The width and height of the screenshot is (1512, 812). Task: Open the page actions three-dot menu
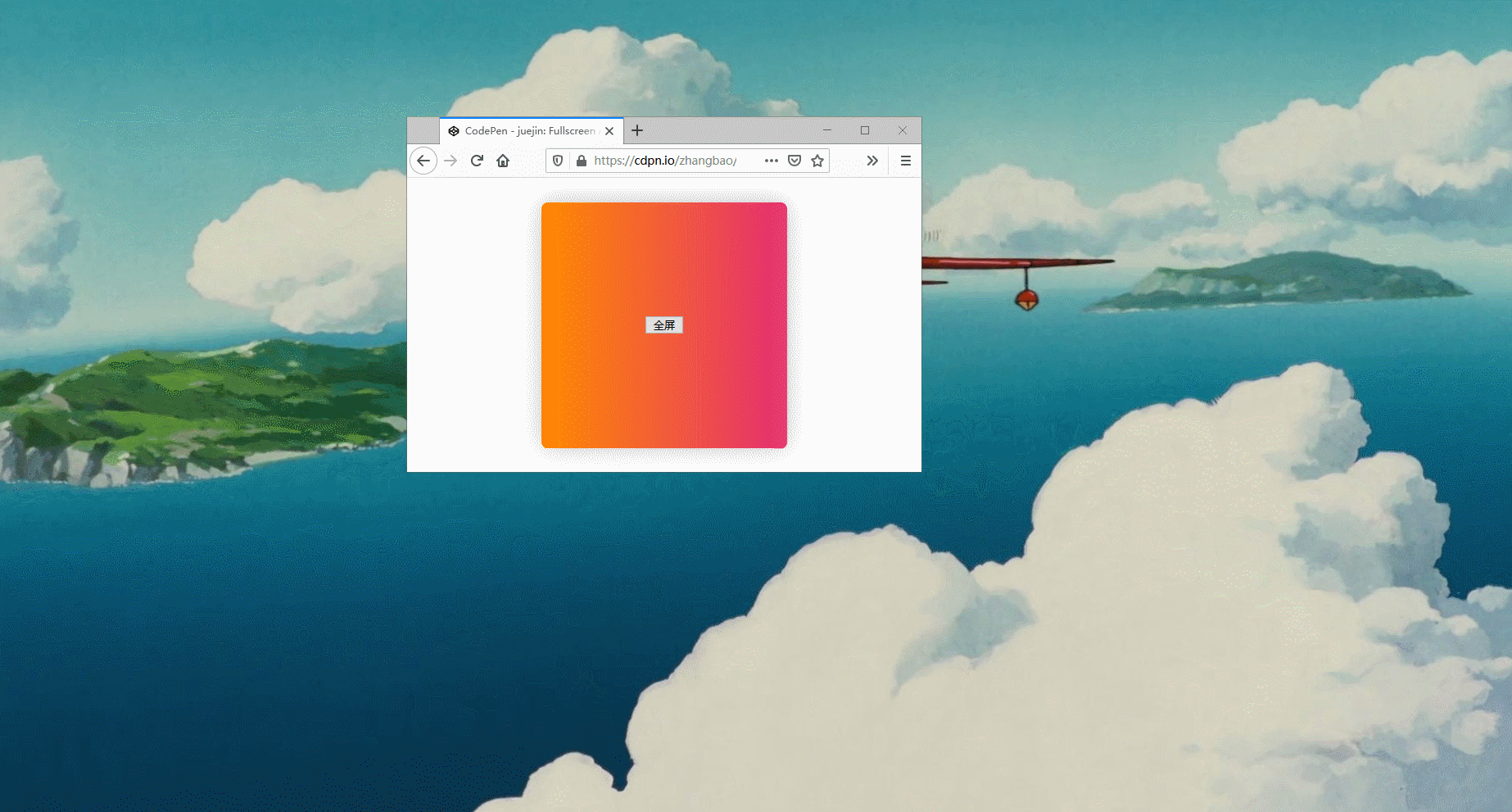pos(772,161)
